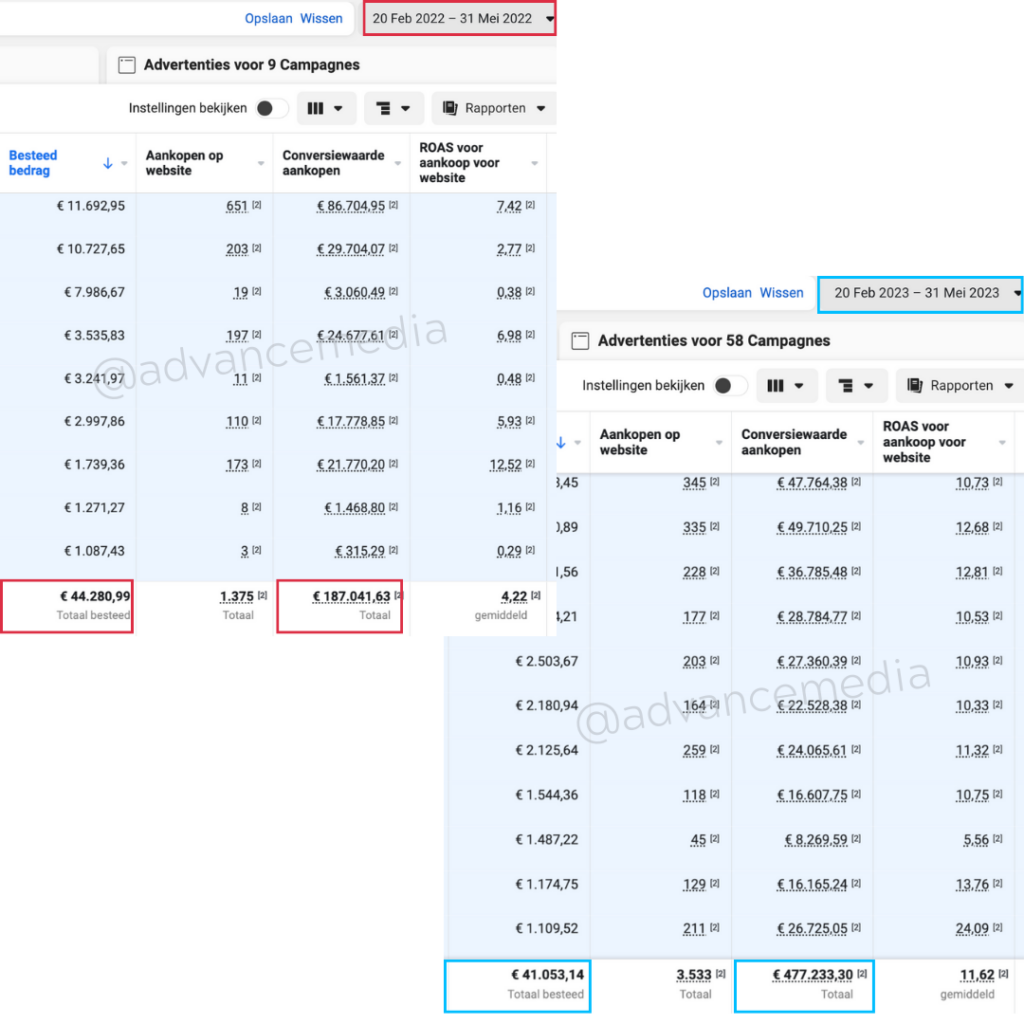Click the Wissen link in the 2023 panel
The width and height of the screenshot is (1024, 1024).
tap(781, 293)
